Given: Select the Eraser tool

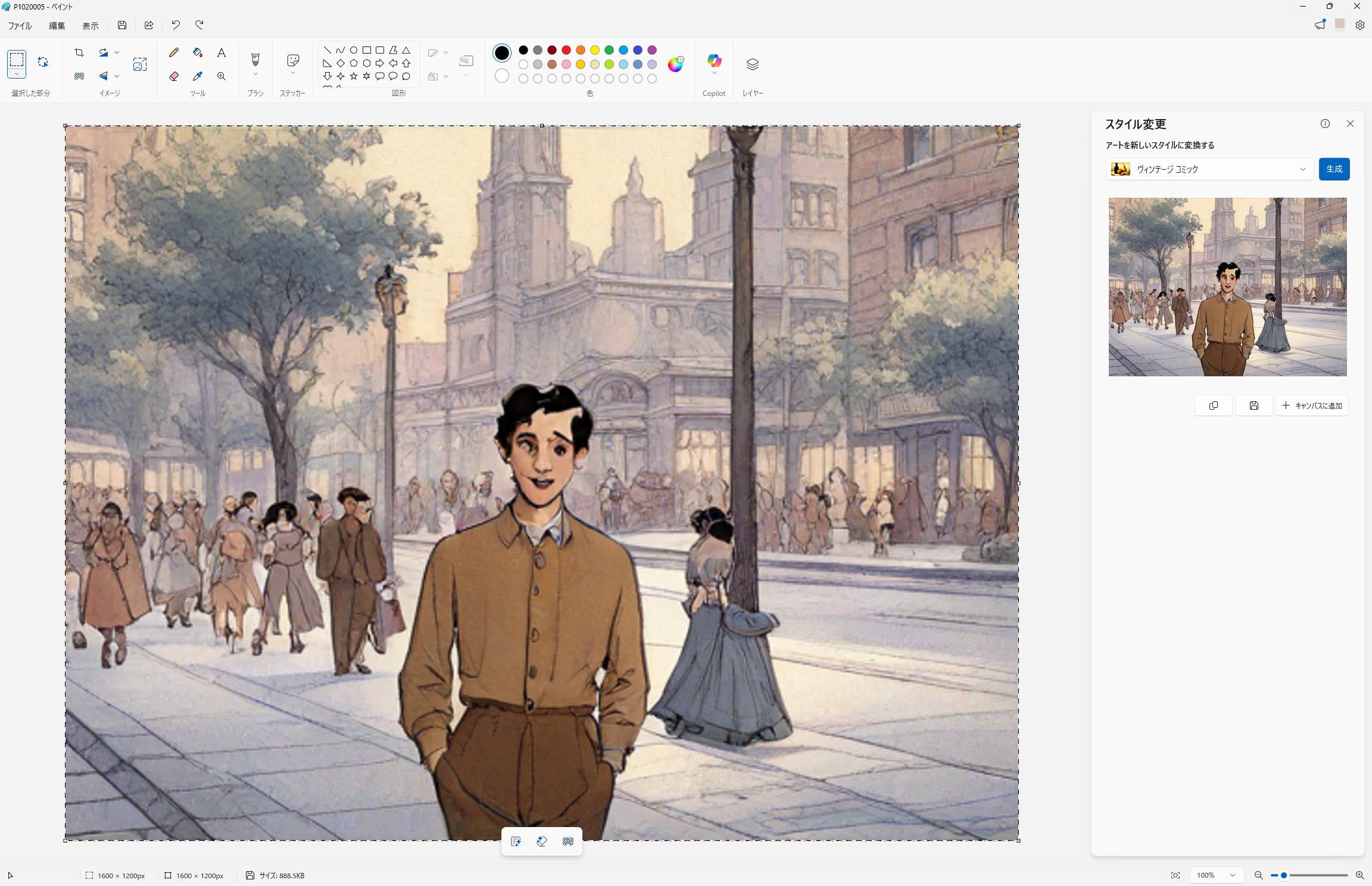Looking at the screenshot, I should [x=174, y=76].
